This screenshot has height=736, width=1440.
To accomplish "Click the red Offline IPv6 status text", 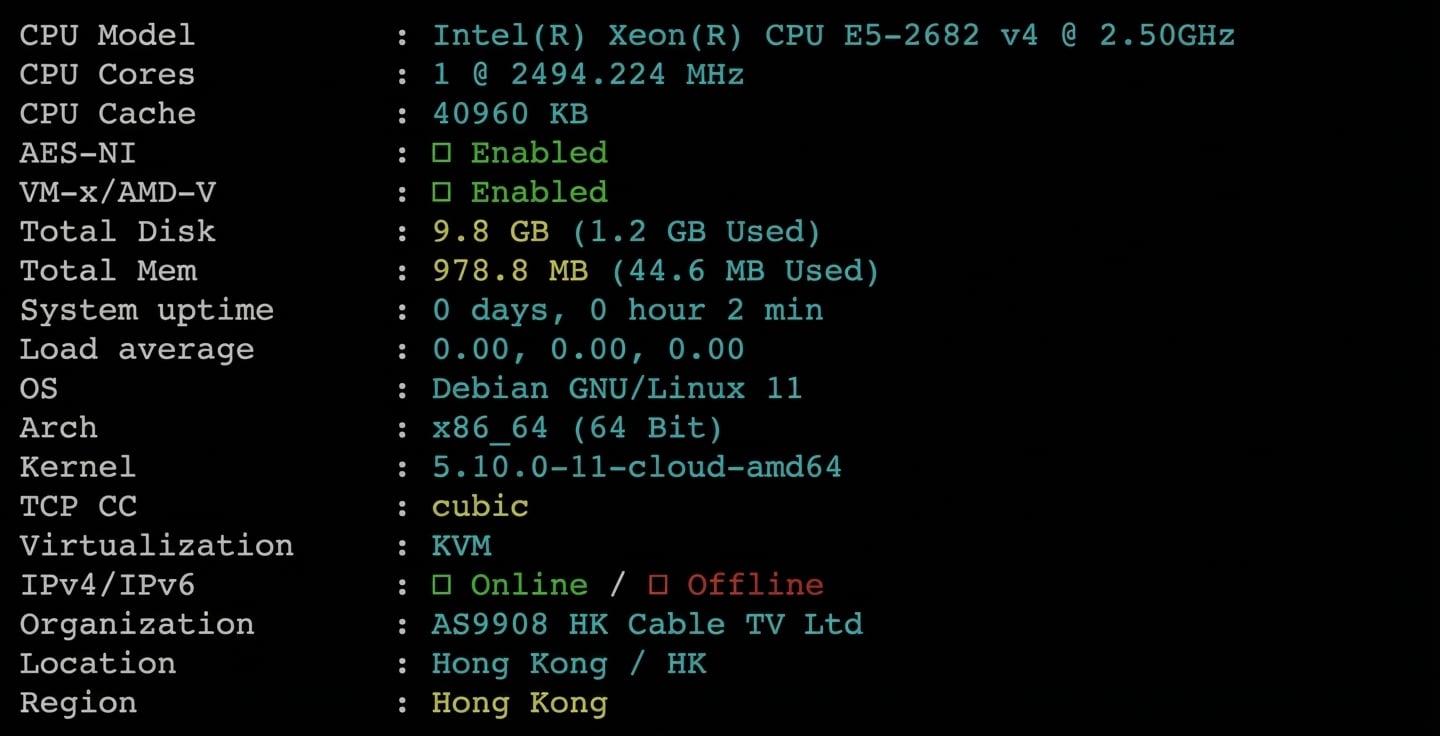I will [x=755, y=585].
